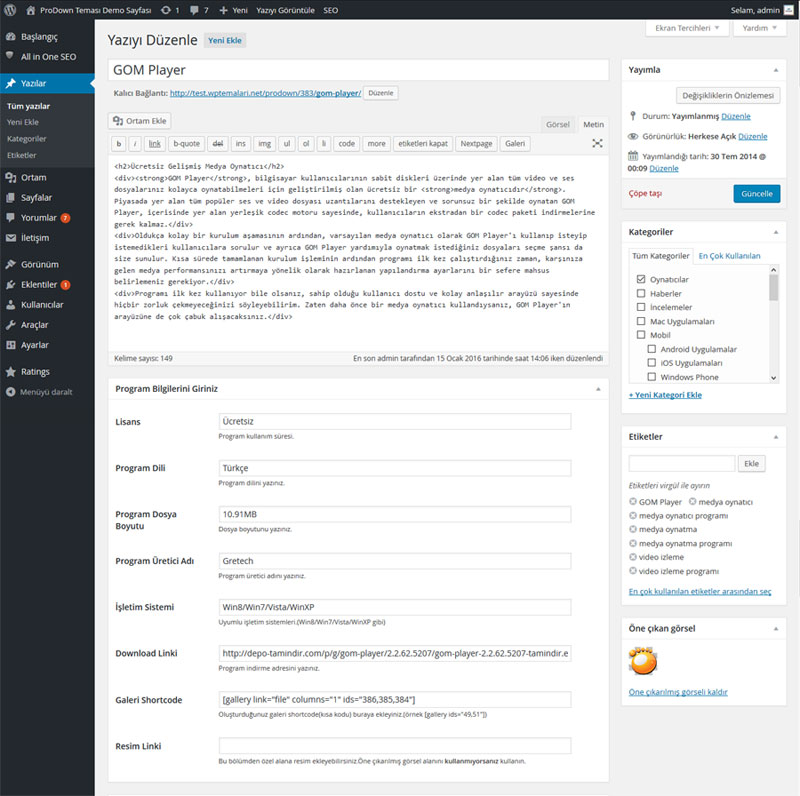Open comments bubble in admin bar
The height and width of the screenshot is (796, 800).
tap(194, 10)
